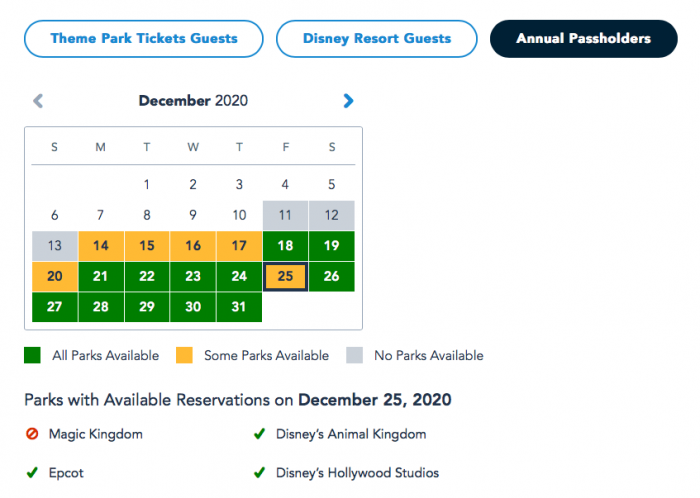Pick December 27 on the calendar
Viewport: 700px width, 498px height.
point(55,307)
